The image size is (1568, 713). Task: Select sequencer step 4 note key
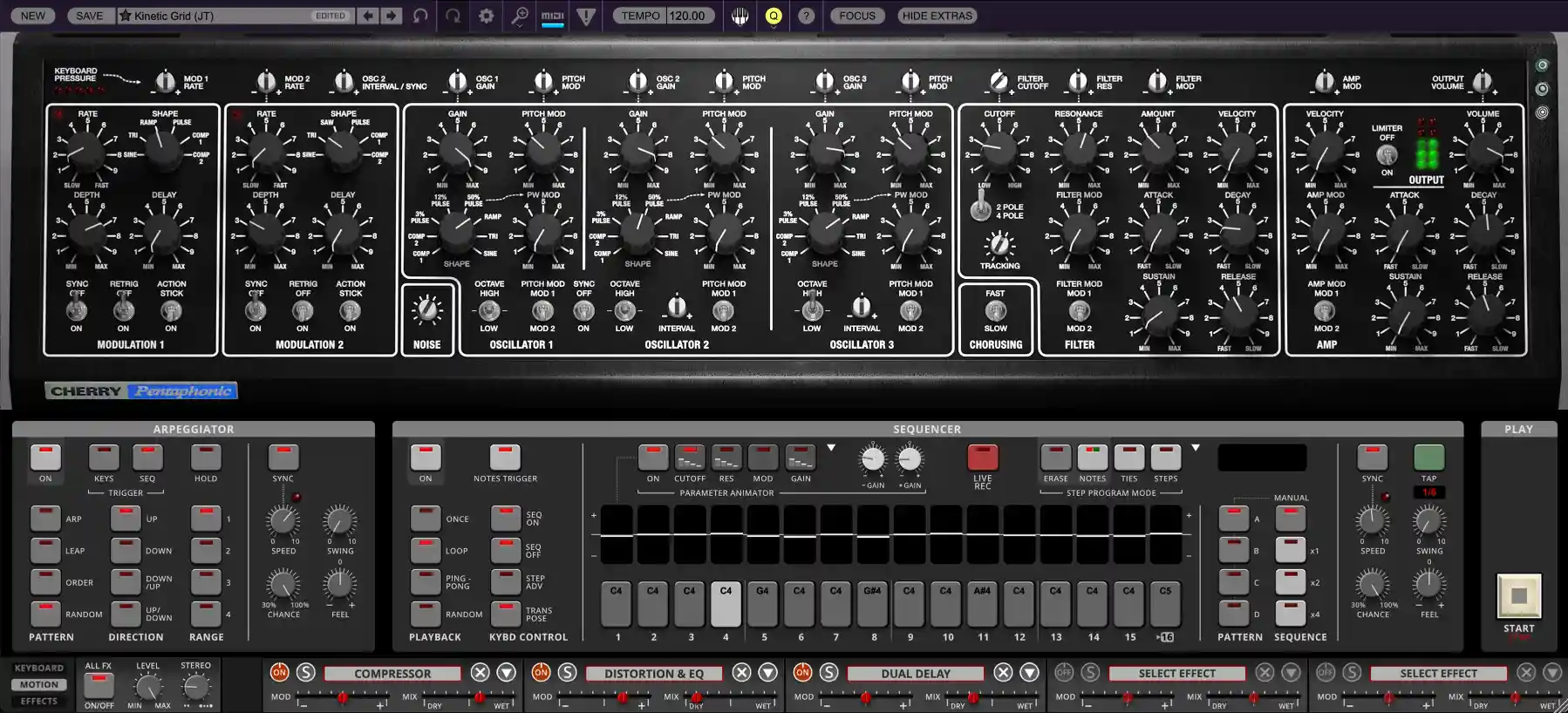pyautogui.click(x=726, y=604)
